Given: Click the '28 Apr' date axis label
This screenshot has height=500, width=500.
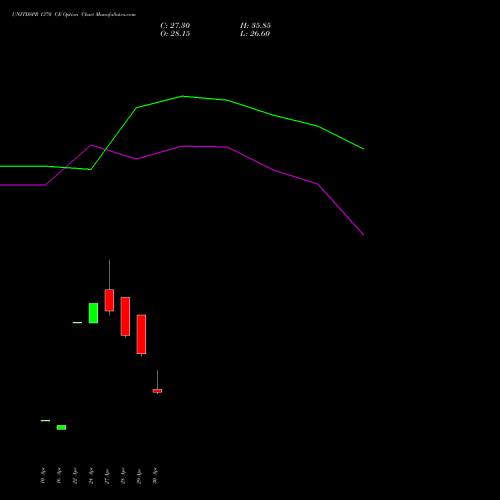Looking at the screenshot, I should [123, 476].
